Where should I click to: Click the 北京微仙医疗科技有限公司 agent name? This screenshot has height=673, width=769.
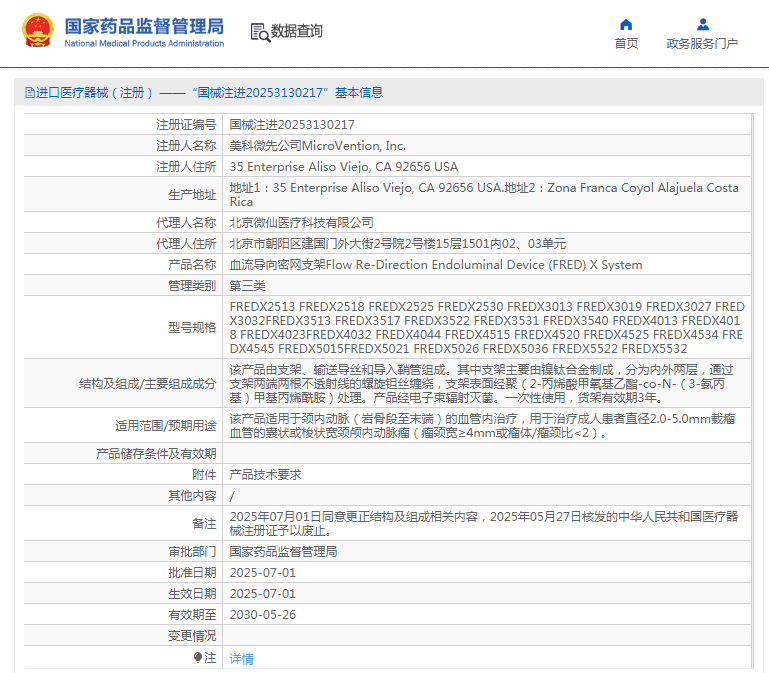pyautogui.click(x=301, y=223)
